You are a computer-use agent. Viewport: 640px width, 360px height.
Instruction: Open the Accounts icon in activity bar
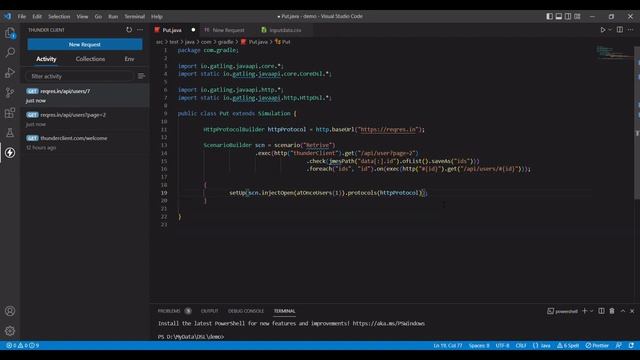pos(10,311)
